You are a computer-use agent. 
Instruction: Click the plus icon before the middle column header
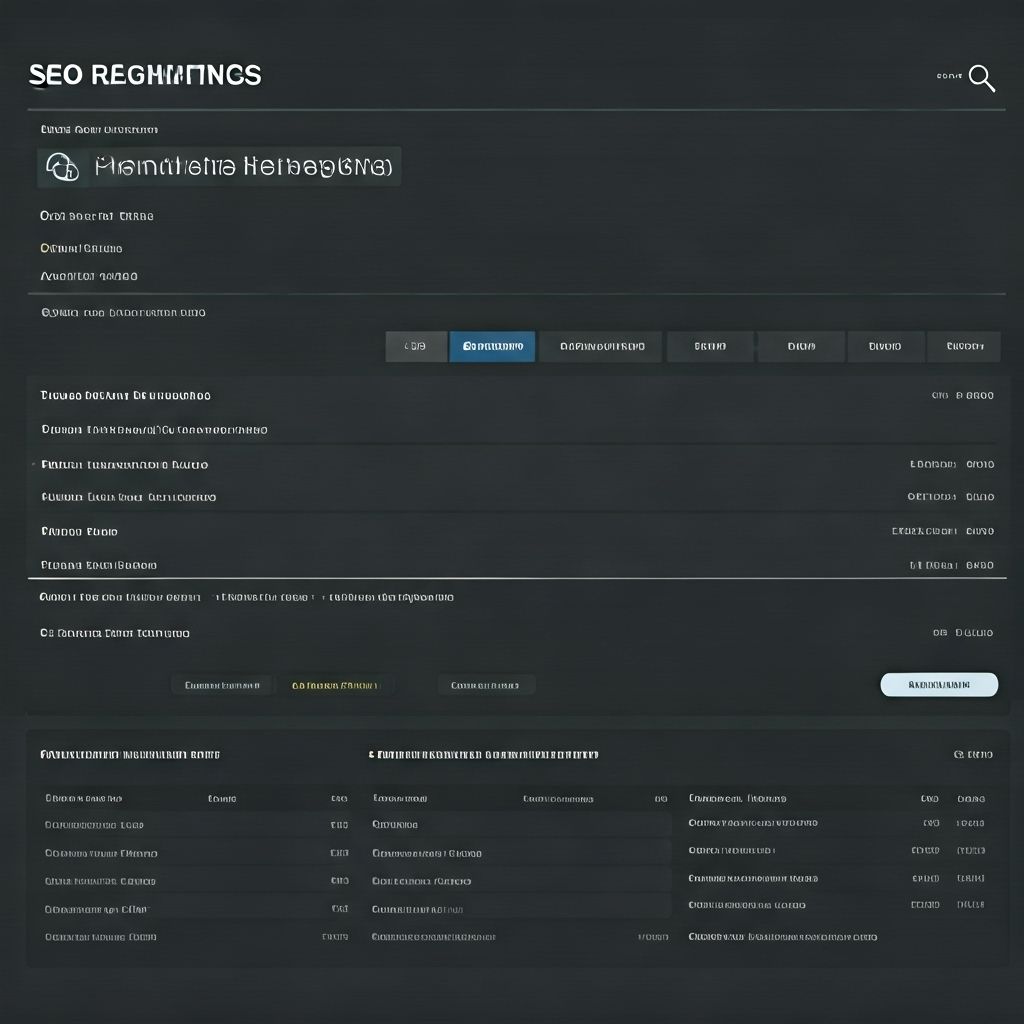pos(370,754)
